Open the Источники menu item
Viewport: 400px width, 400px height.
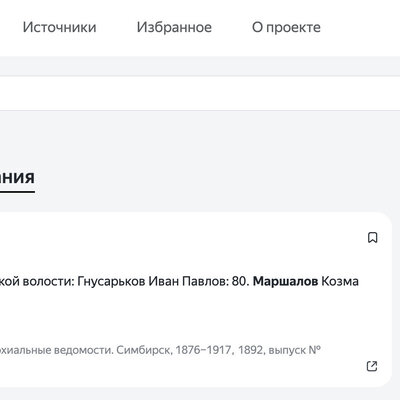59,27
